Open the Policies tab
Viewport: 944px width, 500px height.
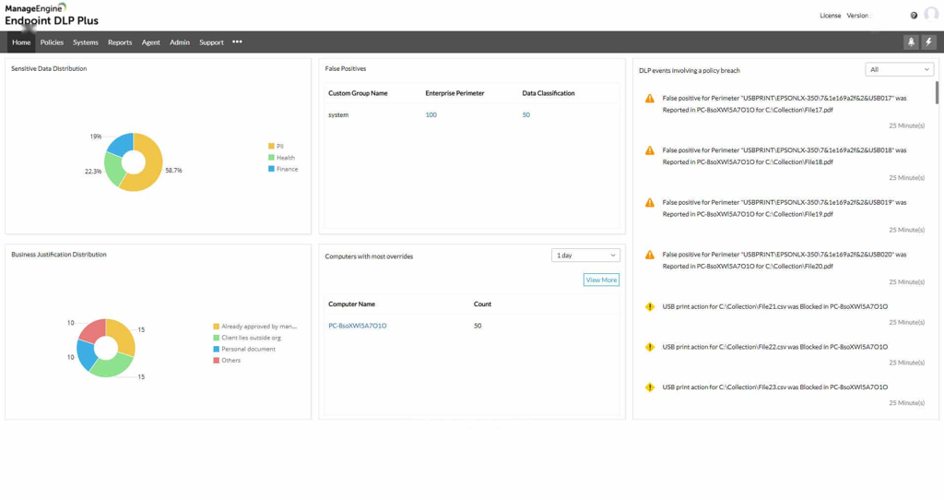pos(52,42)
